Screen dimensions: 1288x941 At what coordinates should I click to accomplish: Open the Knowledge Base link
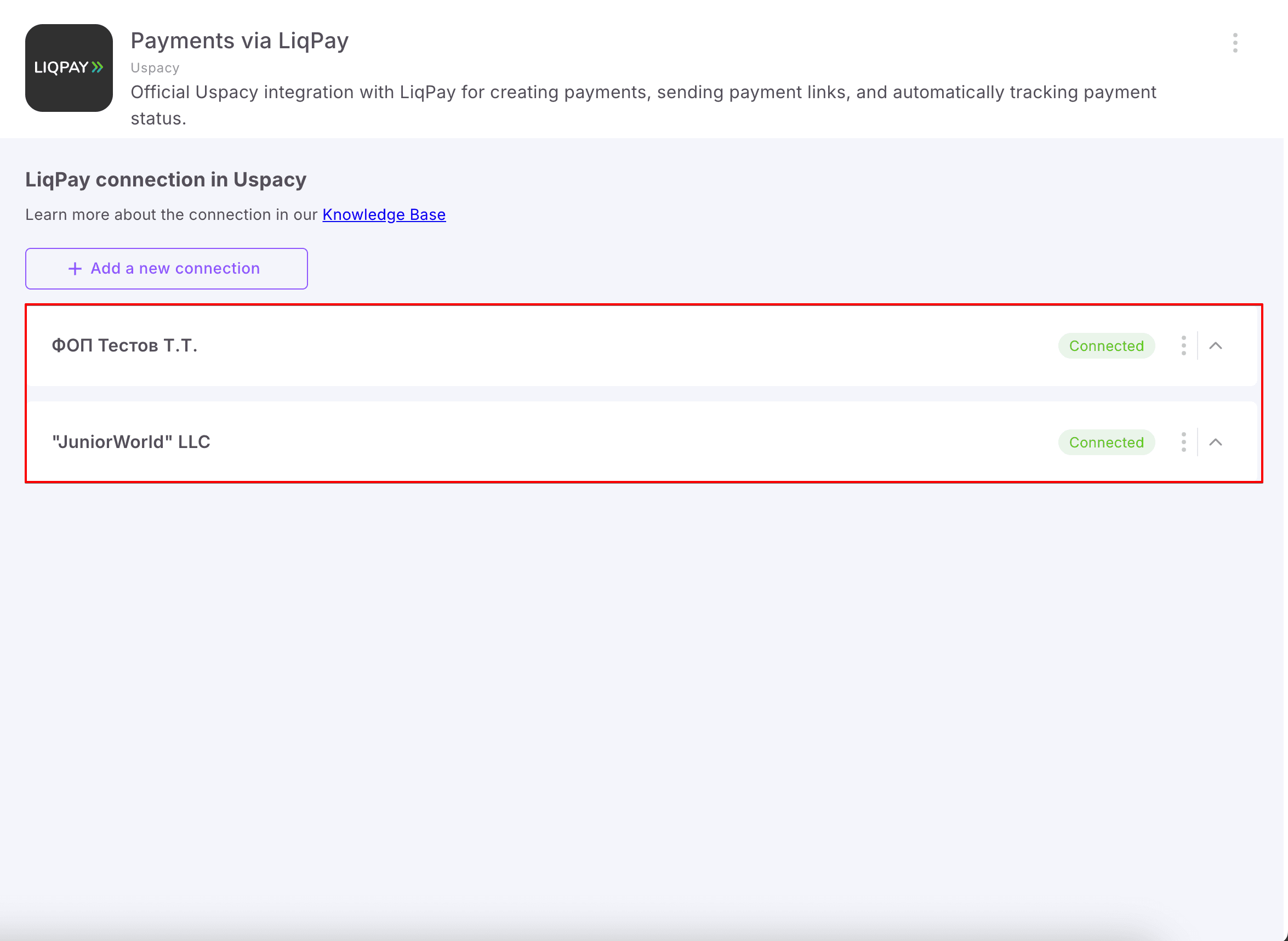pos(384,215)
